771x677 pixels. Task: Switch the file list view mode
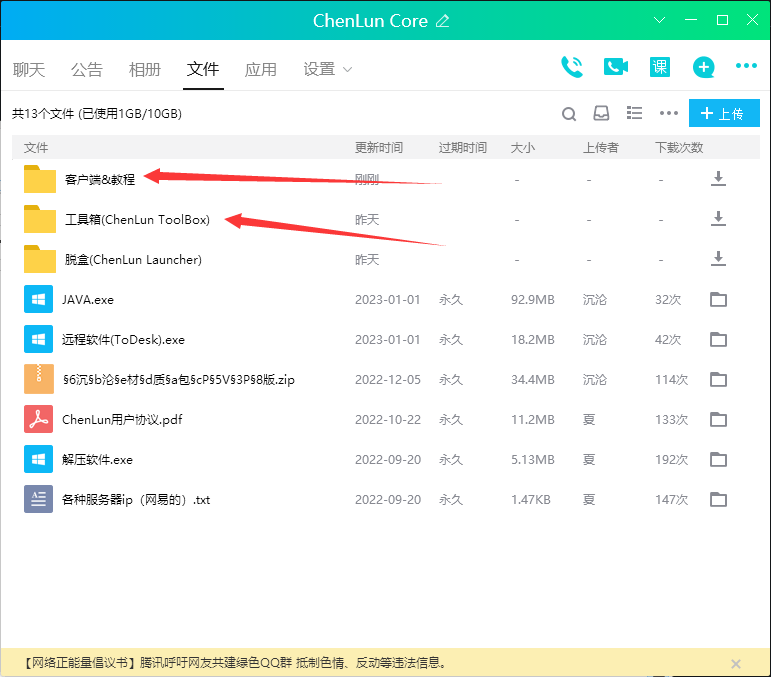tap(634, 113)
